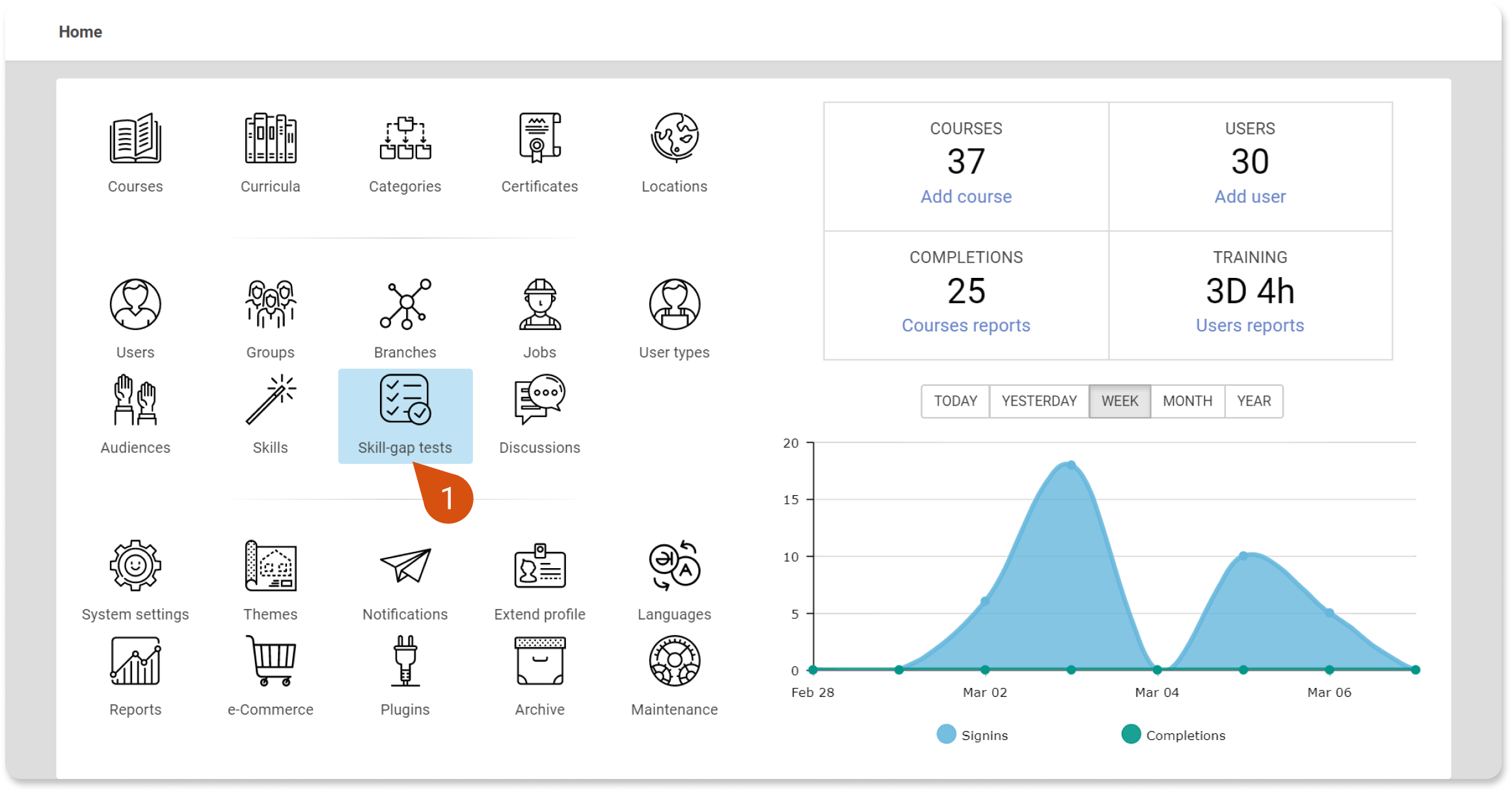The height and width of the screenshot is (792, 1512).
Task: Open the Plugins plug icon
Action: pyautogui.click(x=405, y=661)
